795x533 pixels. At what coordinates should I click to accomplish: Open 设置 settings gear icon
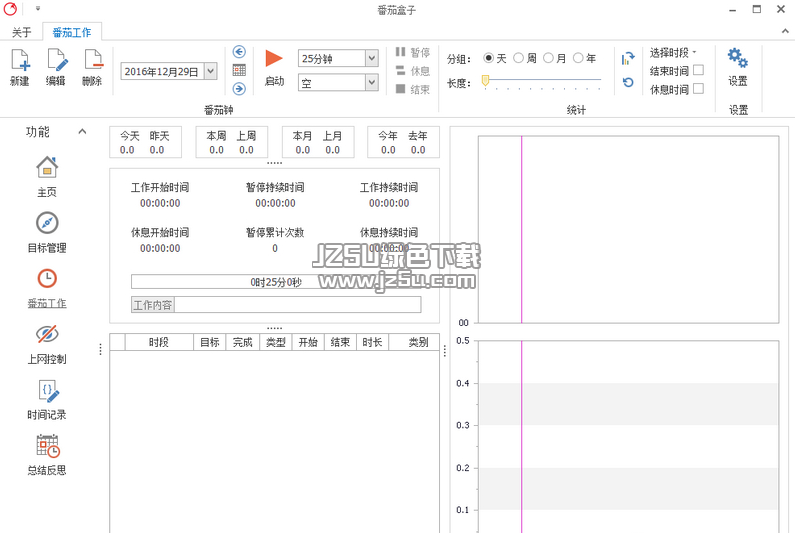(x=738, y=58)
